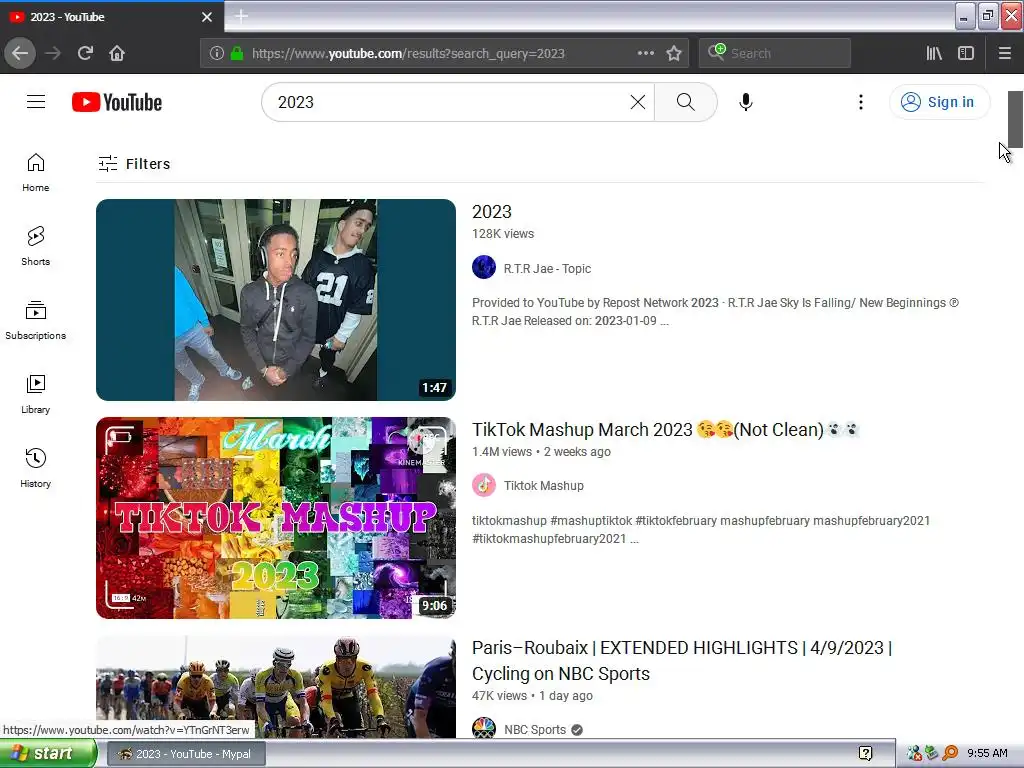Image resolution: width=1024 pixels, height=768 pixels.
Task: Open NBC Sports channel name link
Action: pos(535,729)
